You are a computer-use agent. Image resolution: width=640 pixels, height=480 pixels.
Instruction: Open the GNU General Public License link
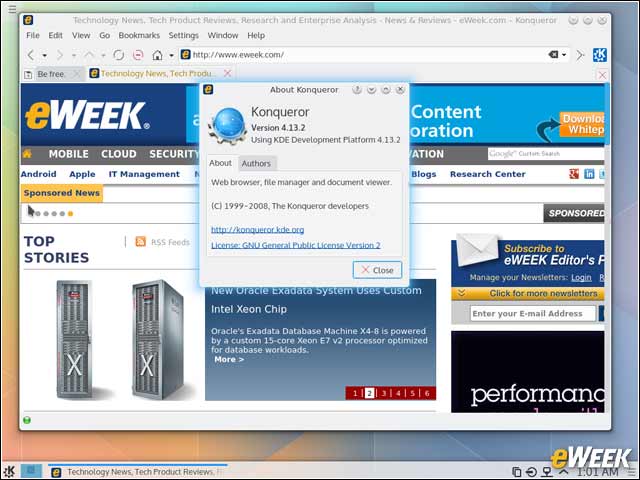coord(296,245)
